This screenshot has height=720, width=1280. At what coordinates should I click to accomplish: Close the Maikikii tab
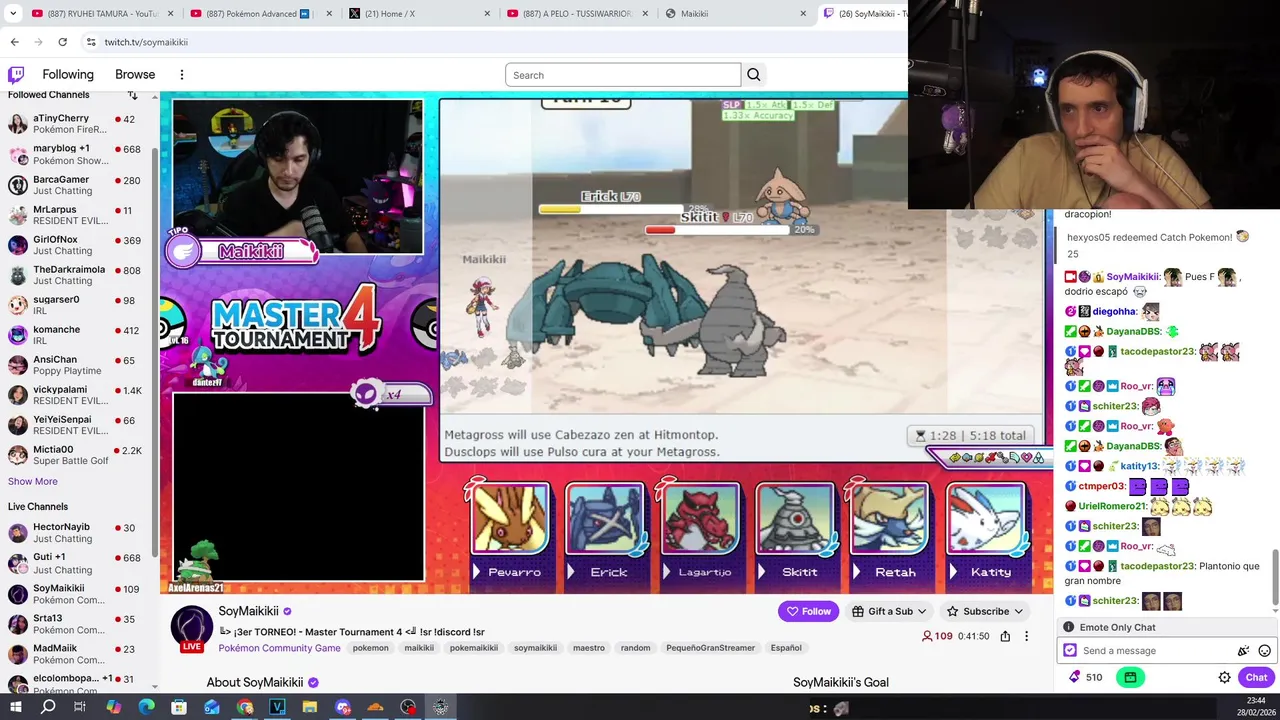point(802,14)
